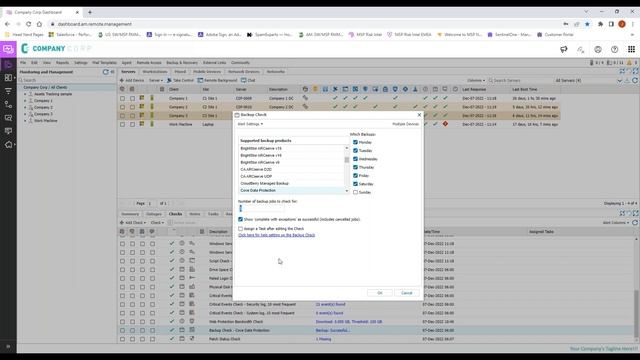The image size is (640, 360).
Task: Switch to the Workstations tab
Action: coord(154,72)
